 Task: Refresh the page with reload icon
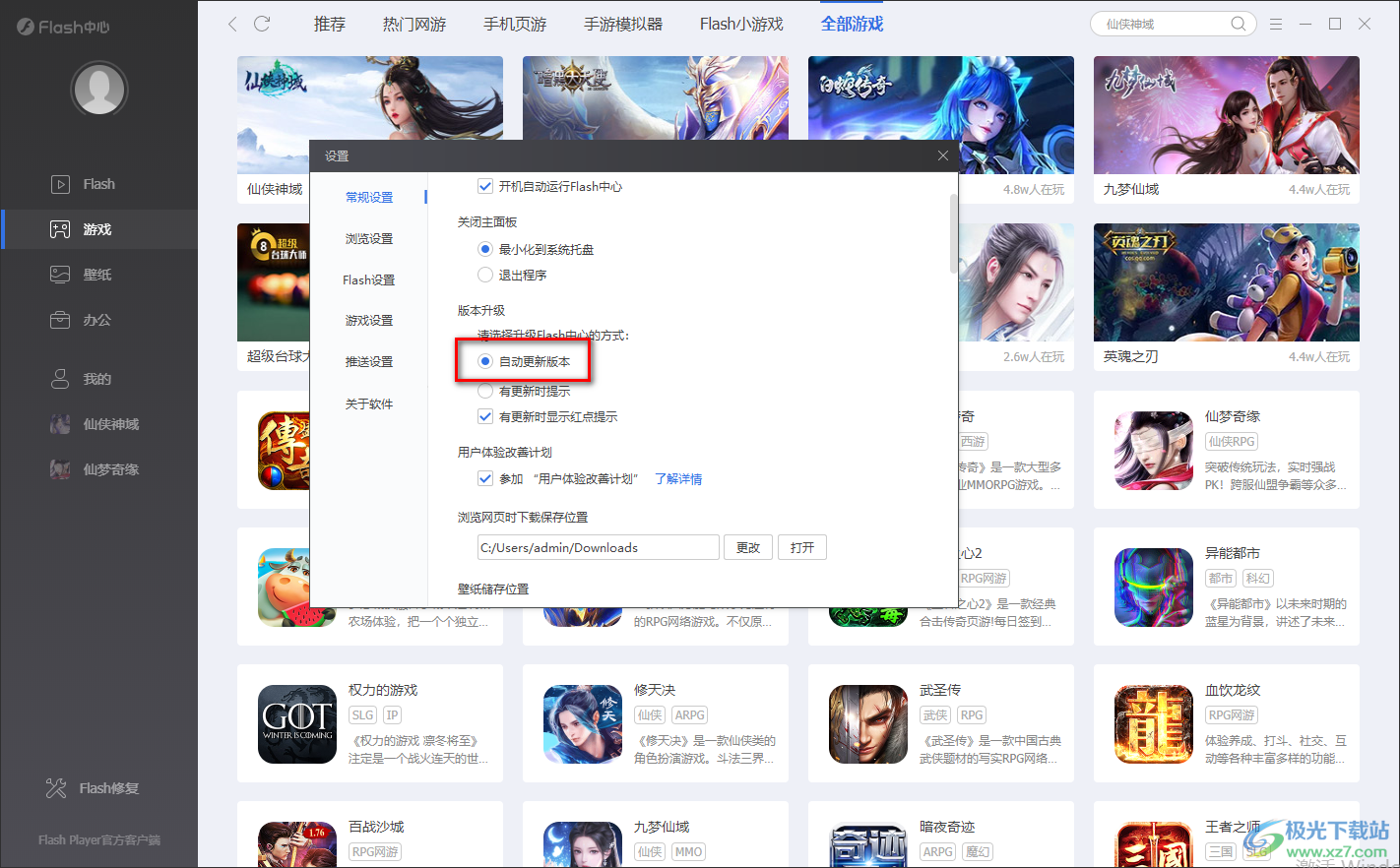click(262, 24)
